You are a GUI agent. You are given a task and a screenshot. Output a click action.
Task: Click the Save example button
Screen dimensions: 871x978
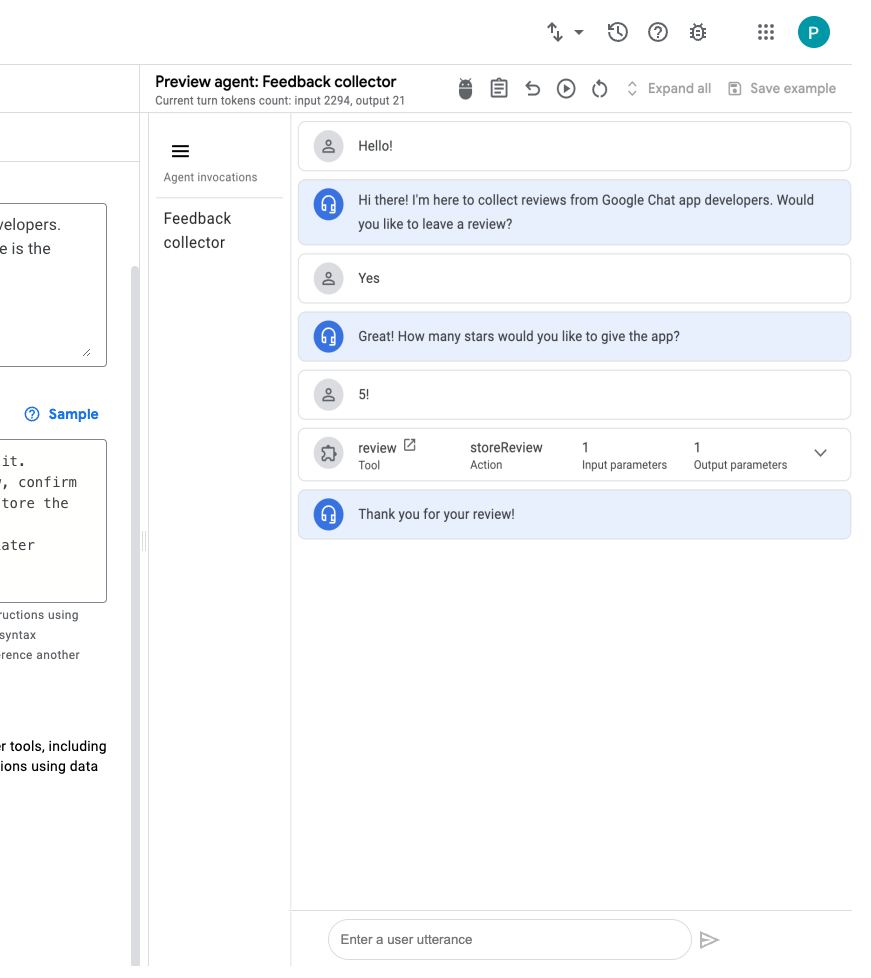782,89
